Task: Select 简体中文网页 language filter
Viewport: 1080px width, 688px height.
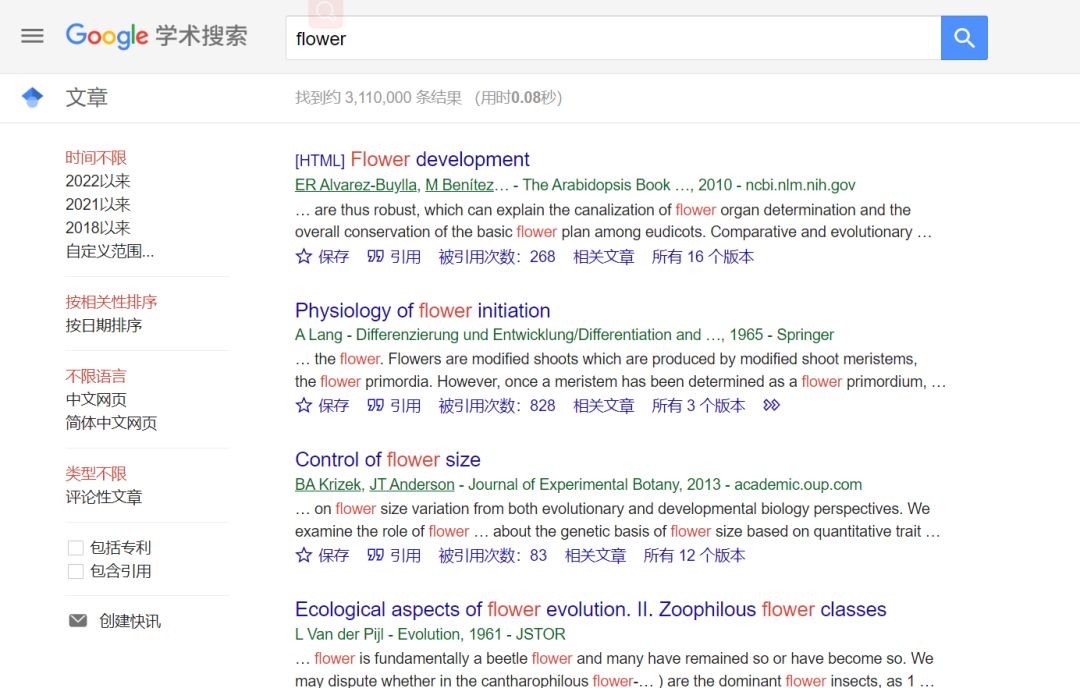Action: click(x=111, y=423)
